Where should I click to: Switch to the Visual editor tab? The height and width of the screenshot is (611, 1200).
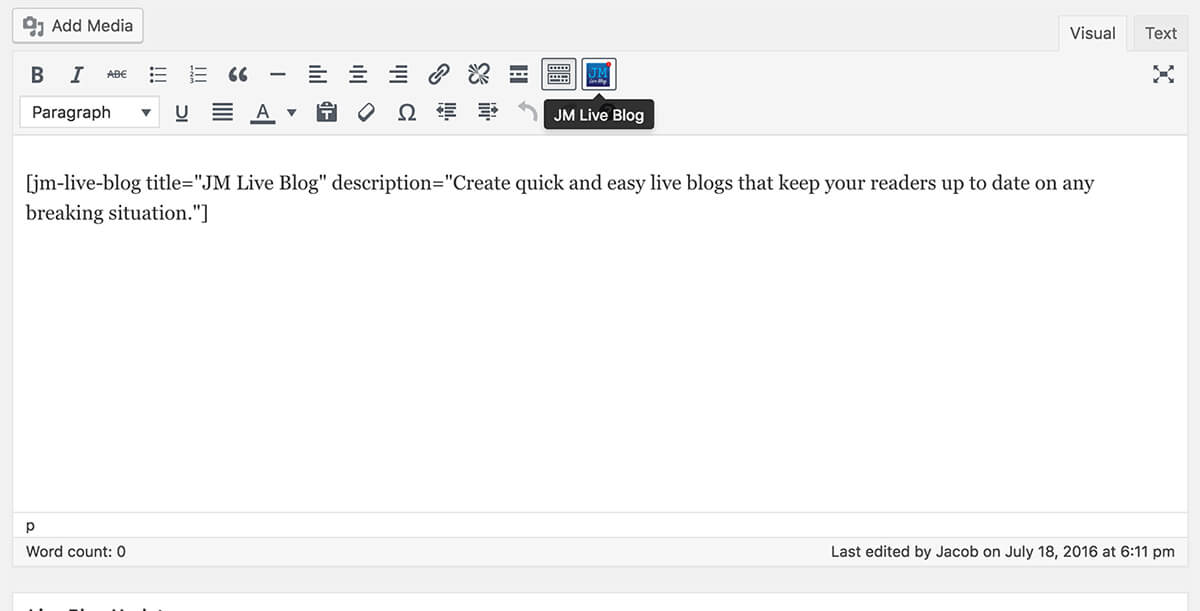1092,33
